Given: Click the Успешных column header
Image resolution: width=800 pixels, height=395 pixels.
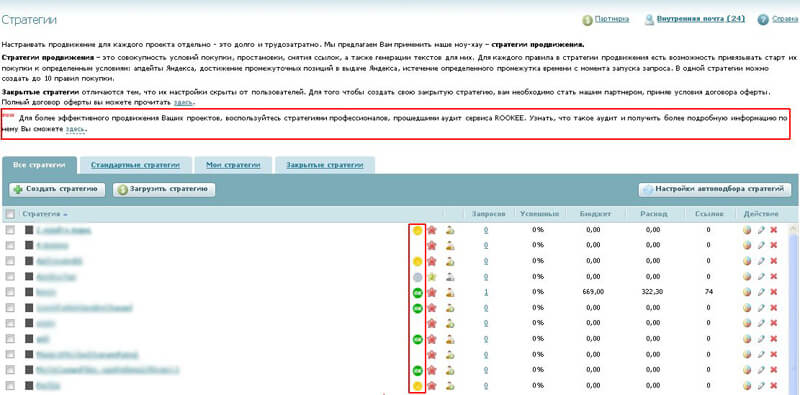Looking at the screenshot, I should pyautogui.click(x=539, y=214).
